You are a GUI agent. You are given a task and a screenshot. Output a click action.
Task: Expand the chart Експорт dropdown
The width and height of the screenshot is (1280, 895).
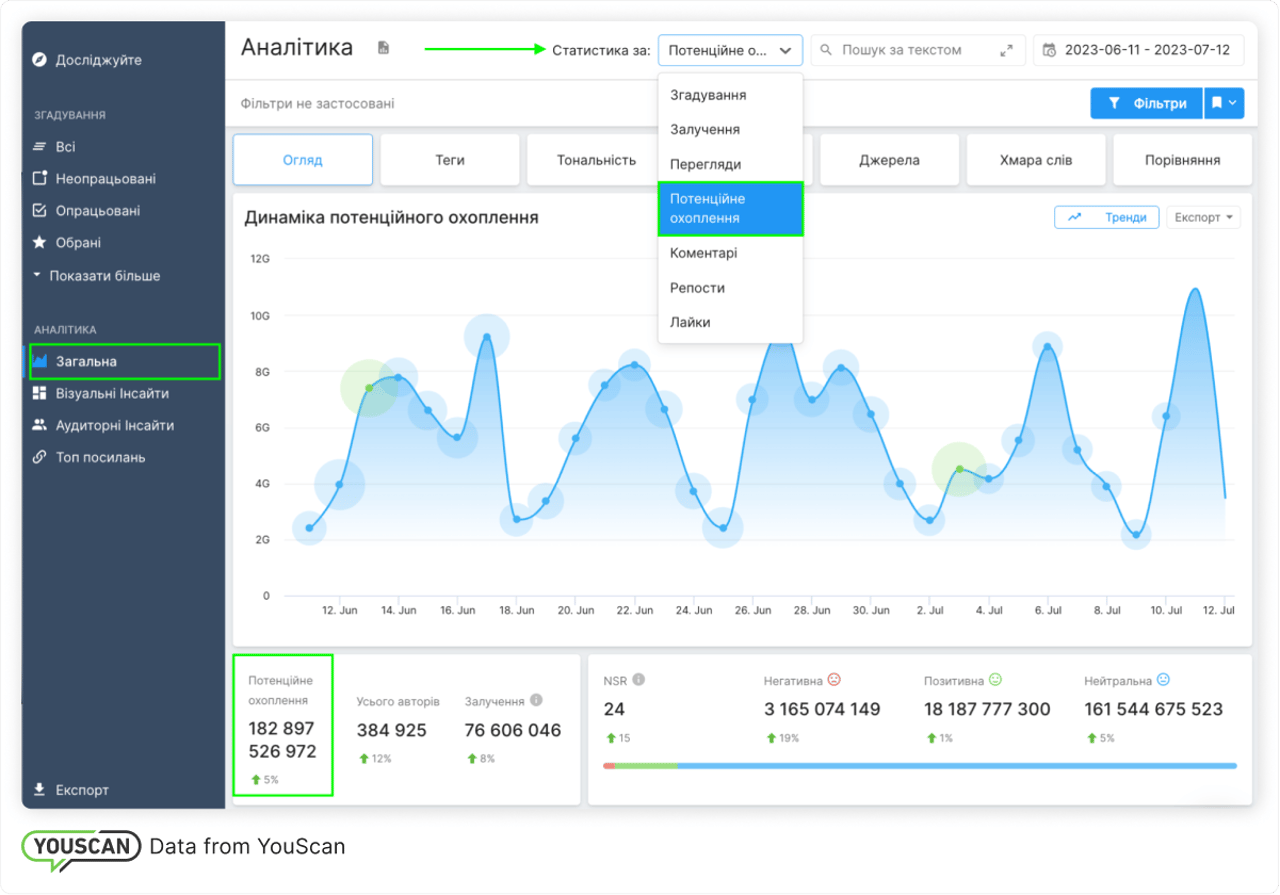pyautogui.click(x=1202, y=217)
